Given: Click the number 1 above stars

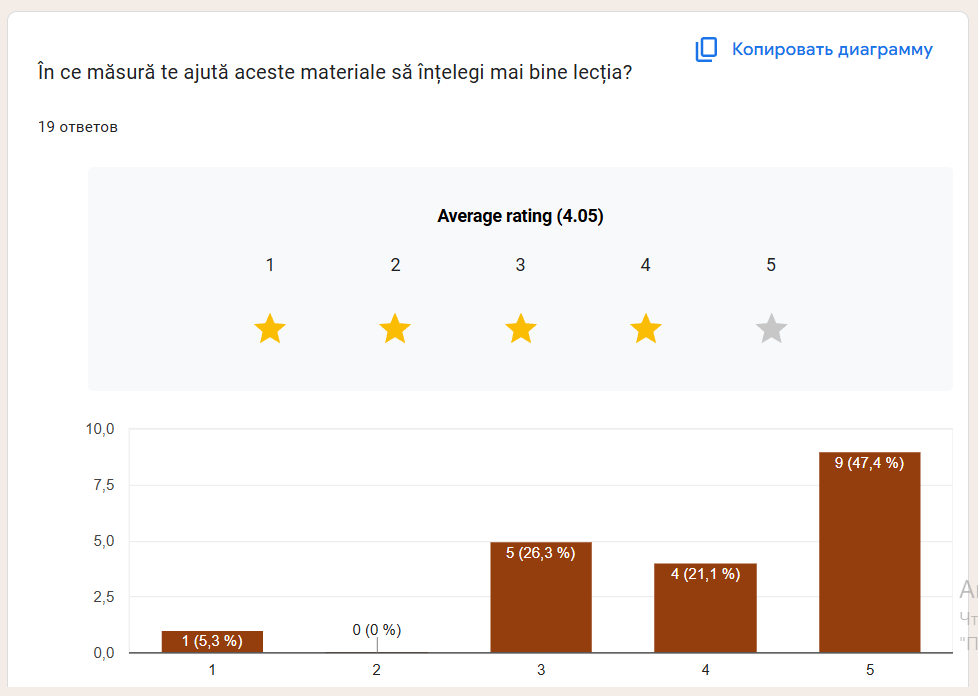Looking at the screenshot, I should [x=270, y=265].
